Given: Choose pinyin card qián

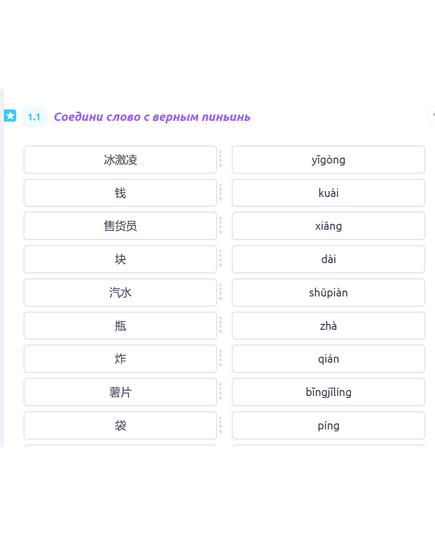Looking at the screenshot, I should click(328, 359).
